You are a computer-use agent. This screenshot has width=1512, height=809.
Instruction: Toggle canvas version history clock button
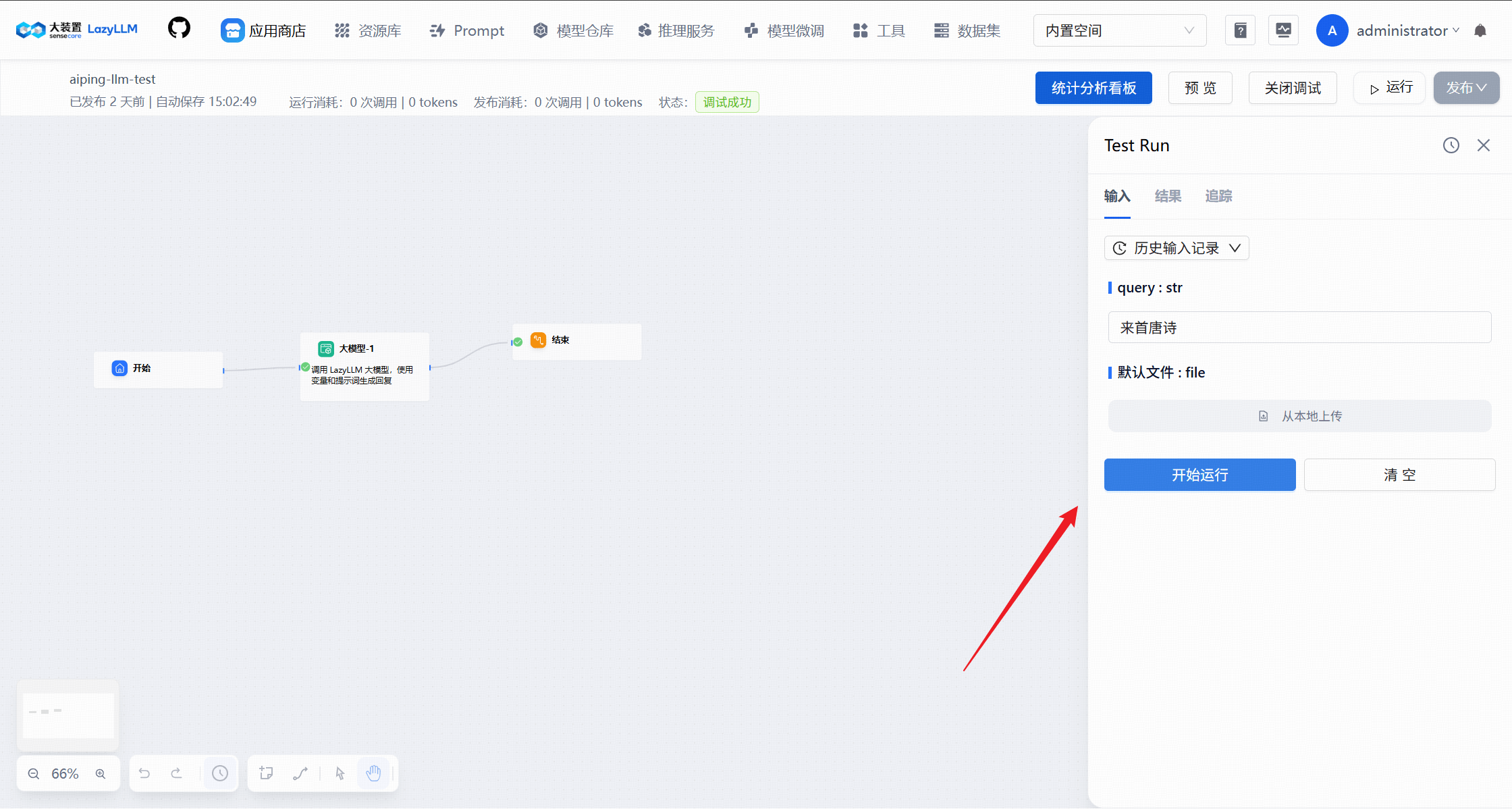click(220, 773)
